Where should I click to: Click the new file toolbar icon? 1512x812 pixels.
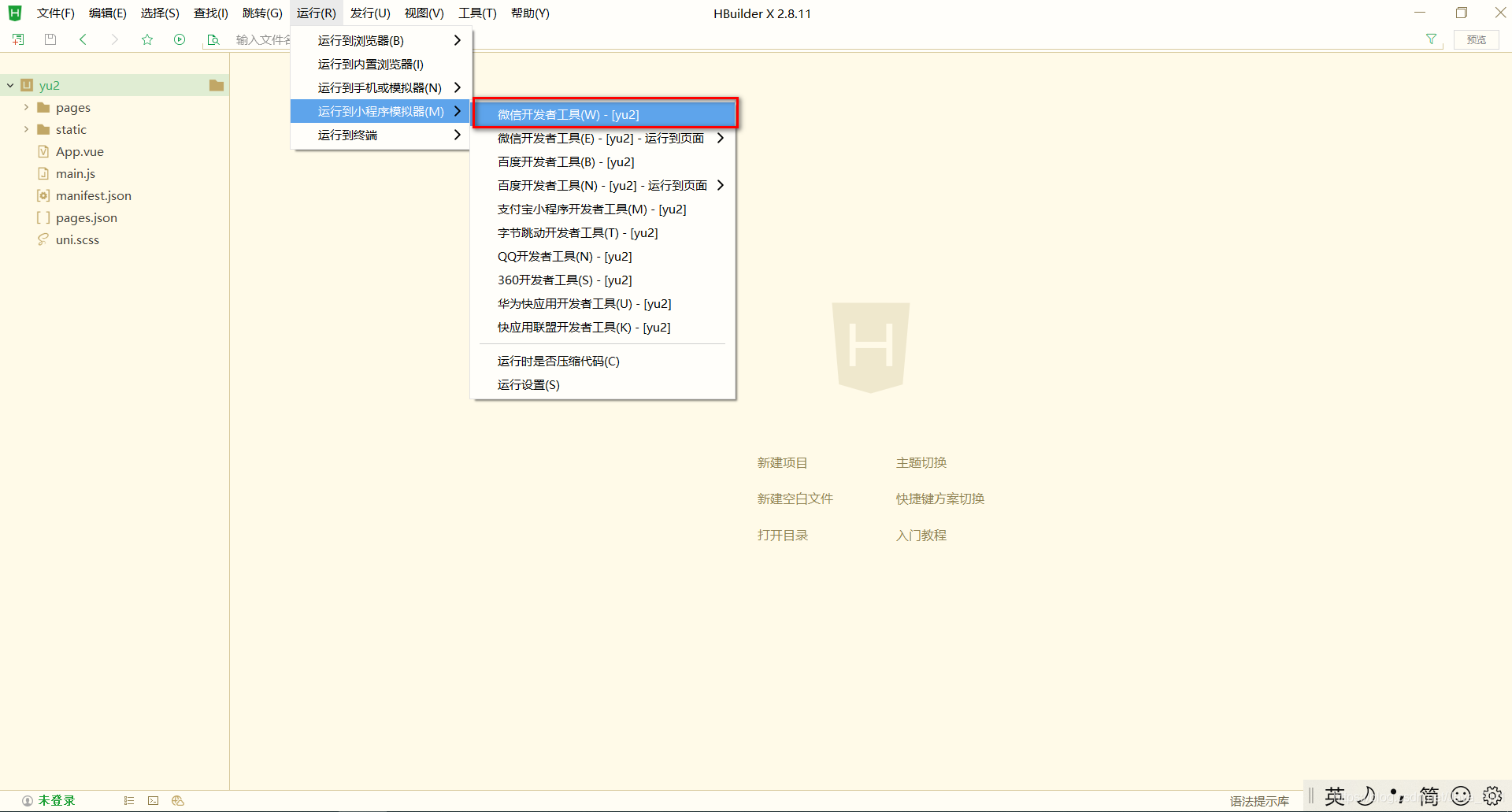(18, 39)
